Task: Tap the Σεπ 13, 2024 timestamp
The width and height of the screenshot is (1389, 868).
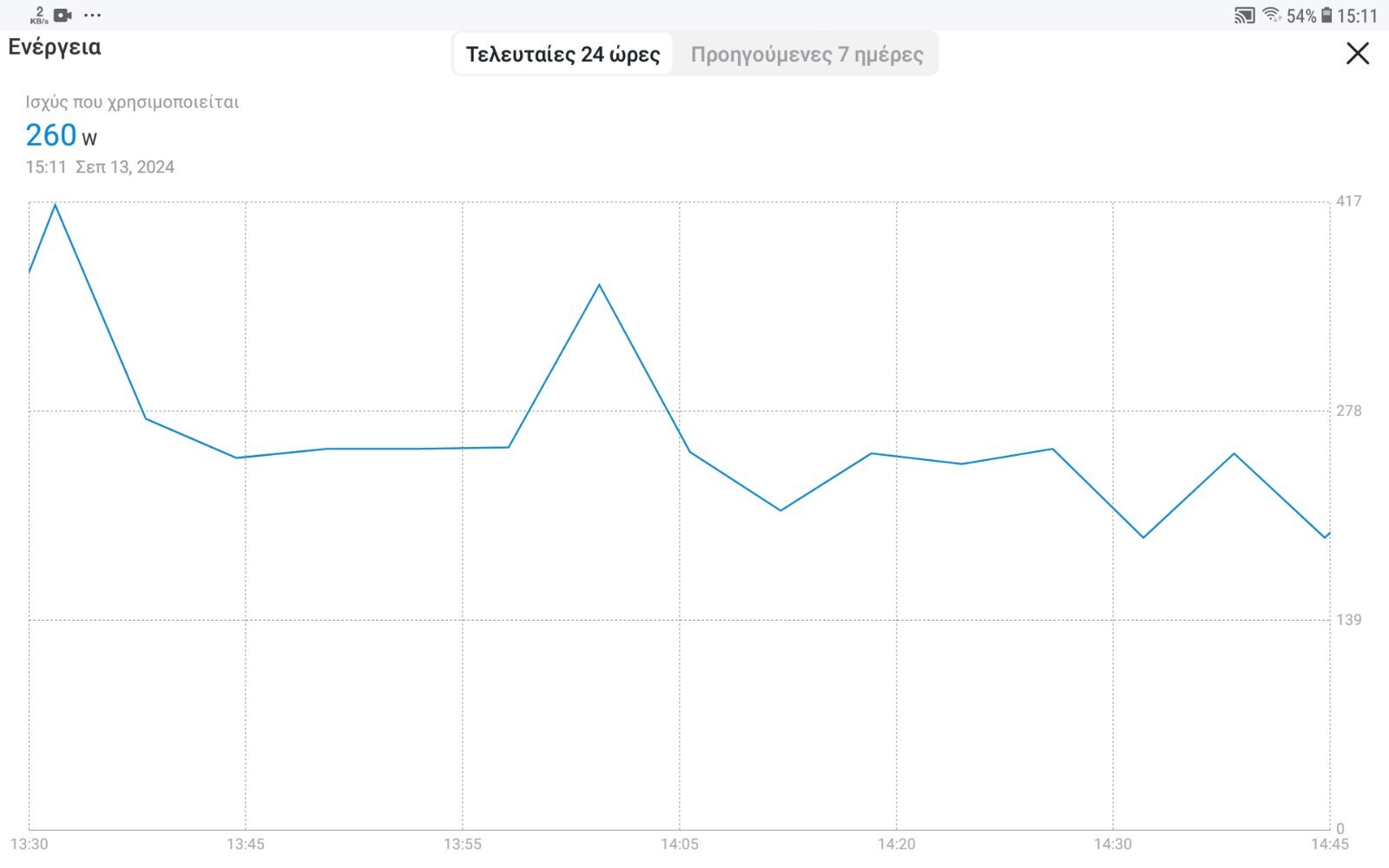Action: (x=125, y=167)
